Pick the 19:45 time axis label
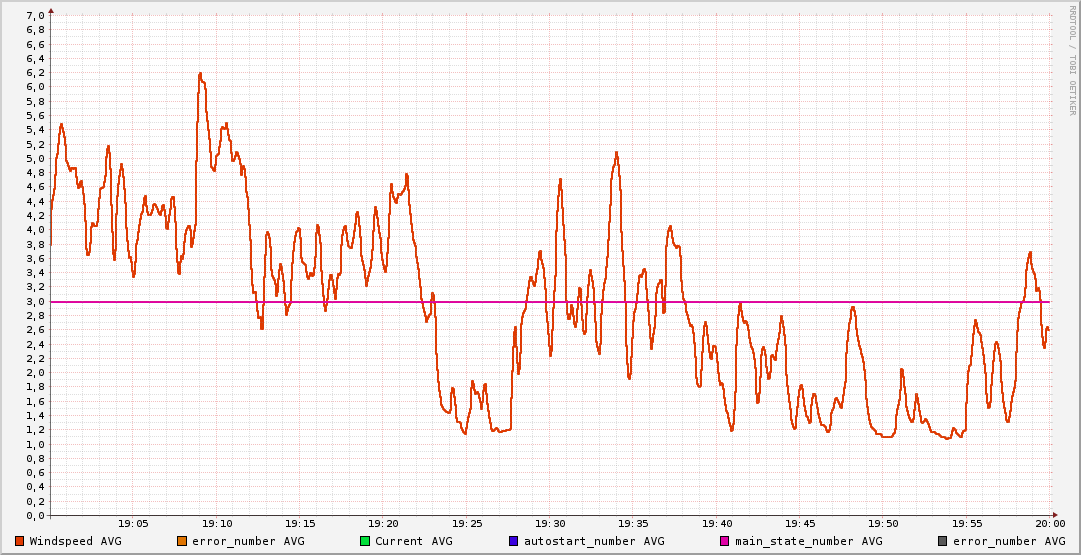 (x=800, y=523)
